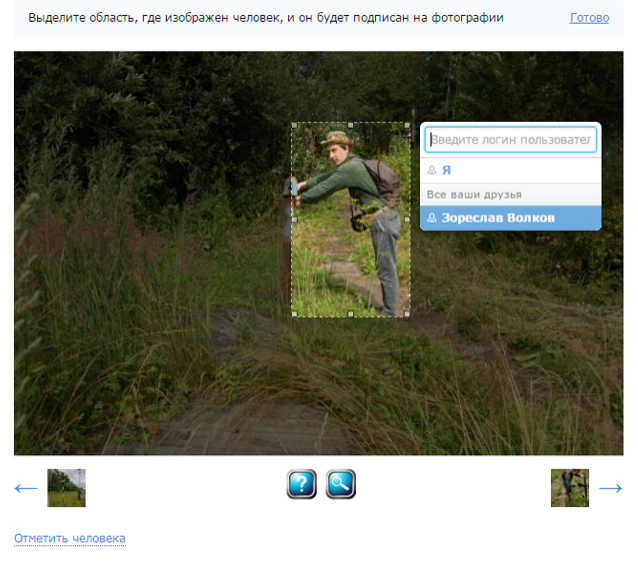The height and width of the screenshot is (562, 638).
Task: Click the top-right selection handle
Action: tap(407, 125)
